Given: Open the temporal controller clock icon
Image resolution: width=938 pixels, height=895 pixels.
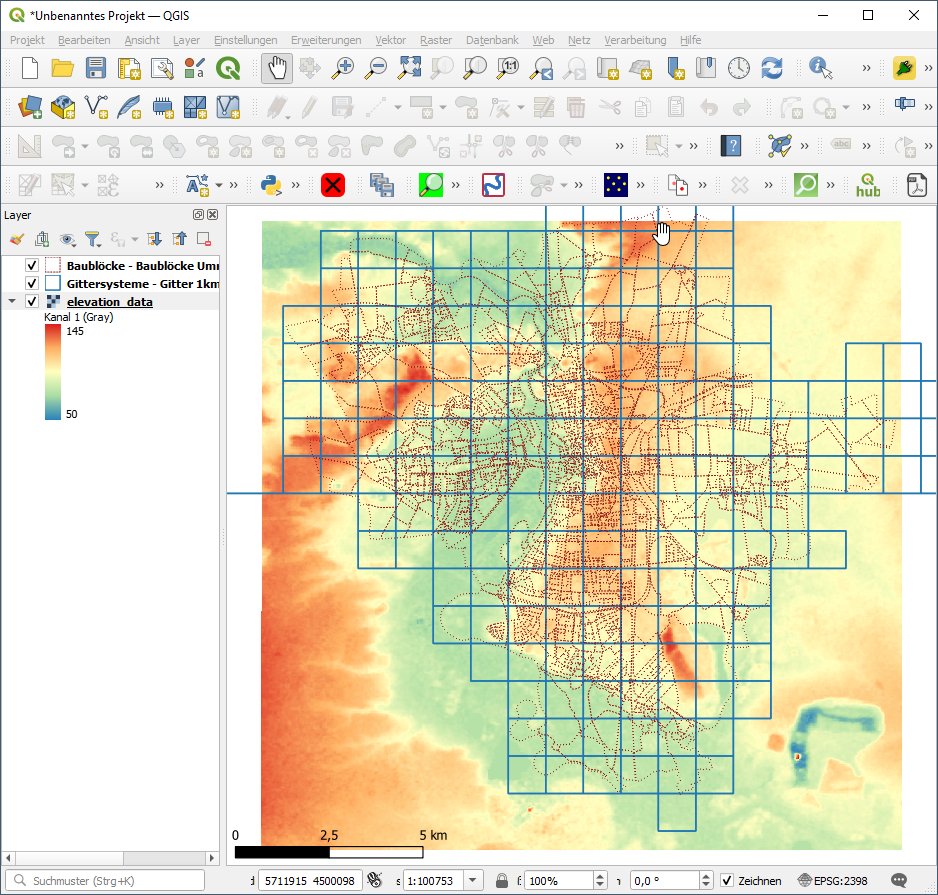Looking at the screenshot, I should (739, 68).
